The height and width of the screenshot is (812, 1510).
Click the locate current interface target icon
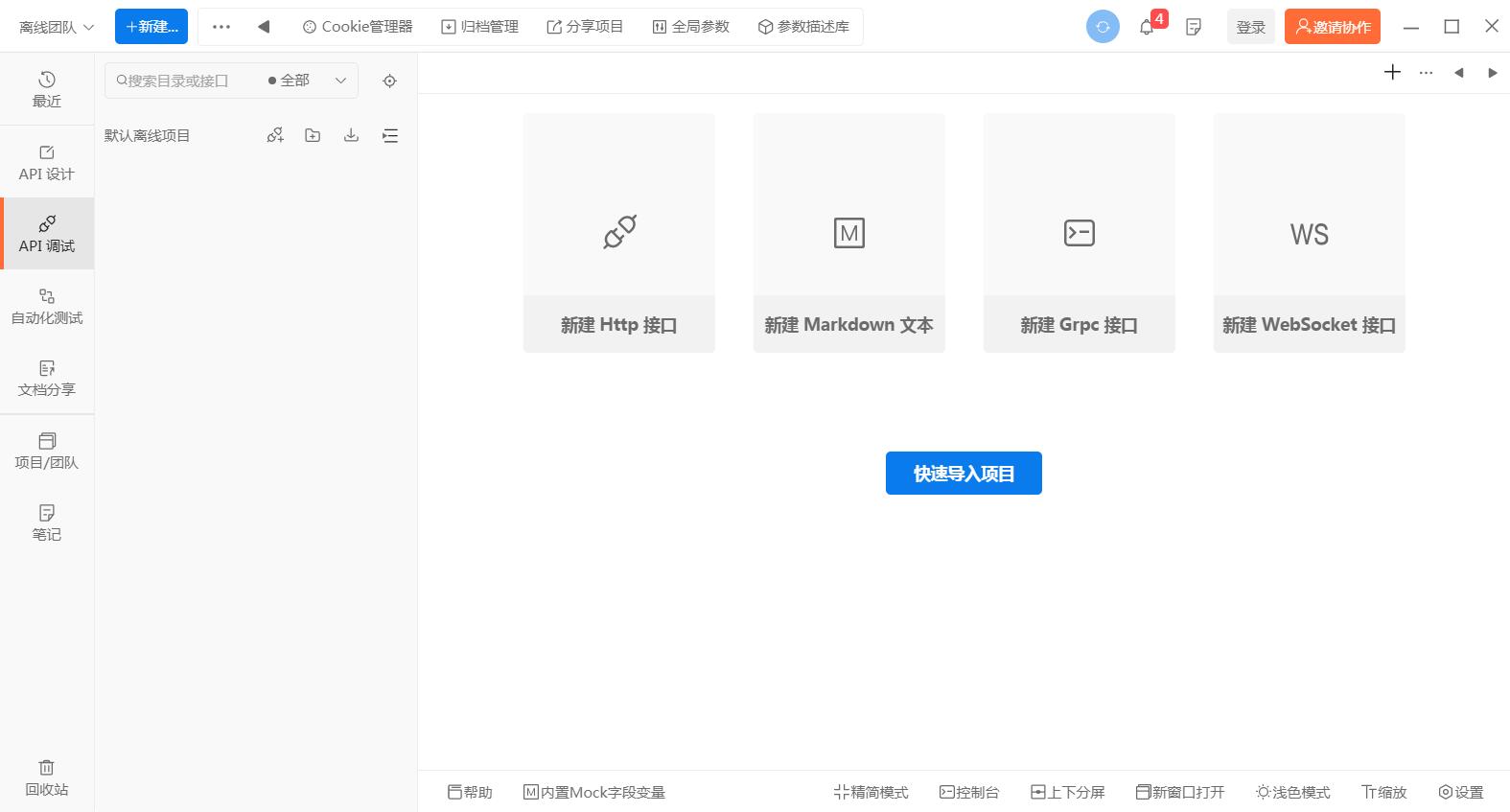tap(389, 81)
